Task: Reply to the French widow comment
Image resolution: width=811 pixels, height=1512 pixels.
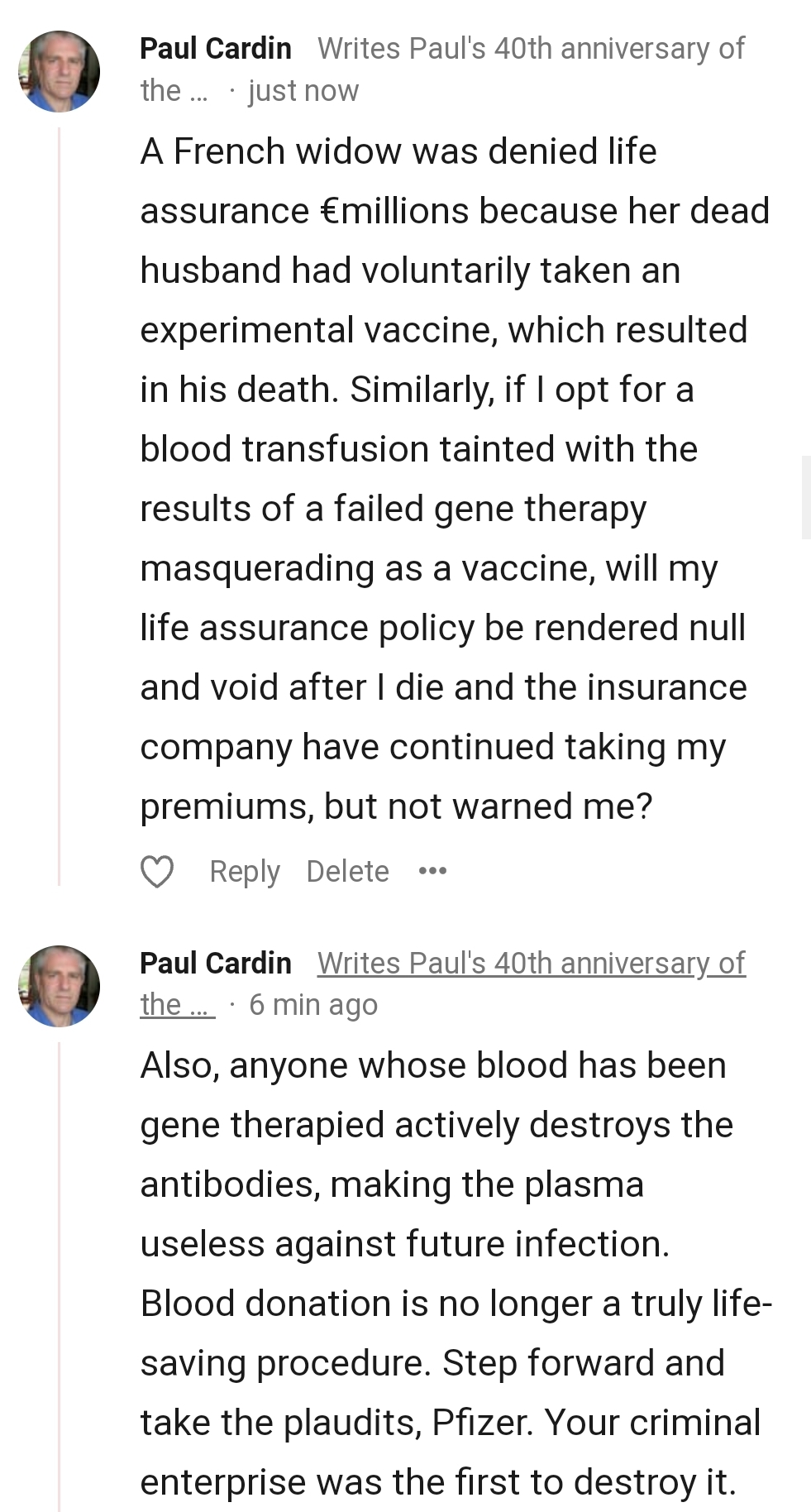Action: coord(245,871)
